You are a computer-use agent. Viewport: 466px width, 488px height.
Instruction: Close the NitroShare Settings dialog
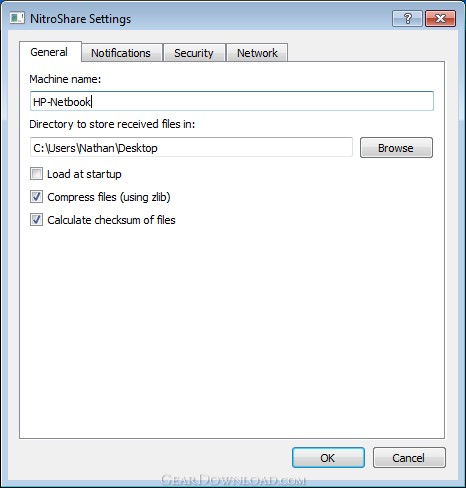click(x=440, y=18)
